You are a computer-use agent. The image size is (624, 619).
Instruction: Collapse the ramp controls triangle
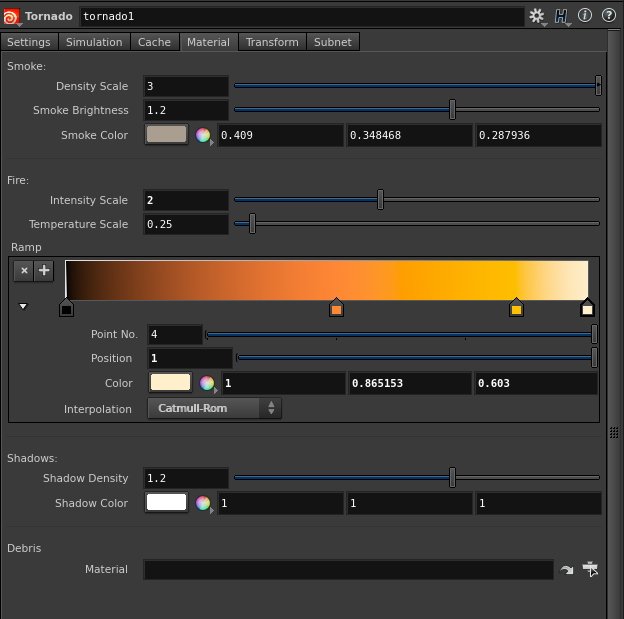pyautogui.click(x=23, y=306)
